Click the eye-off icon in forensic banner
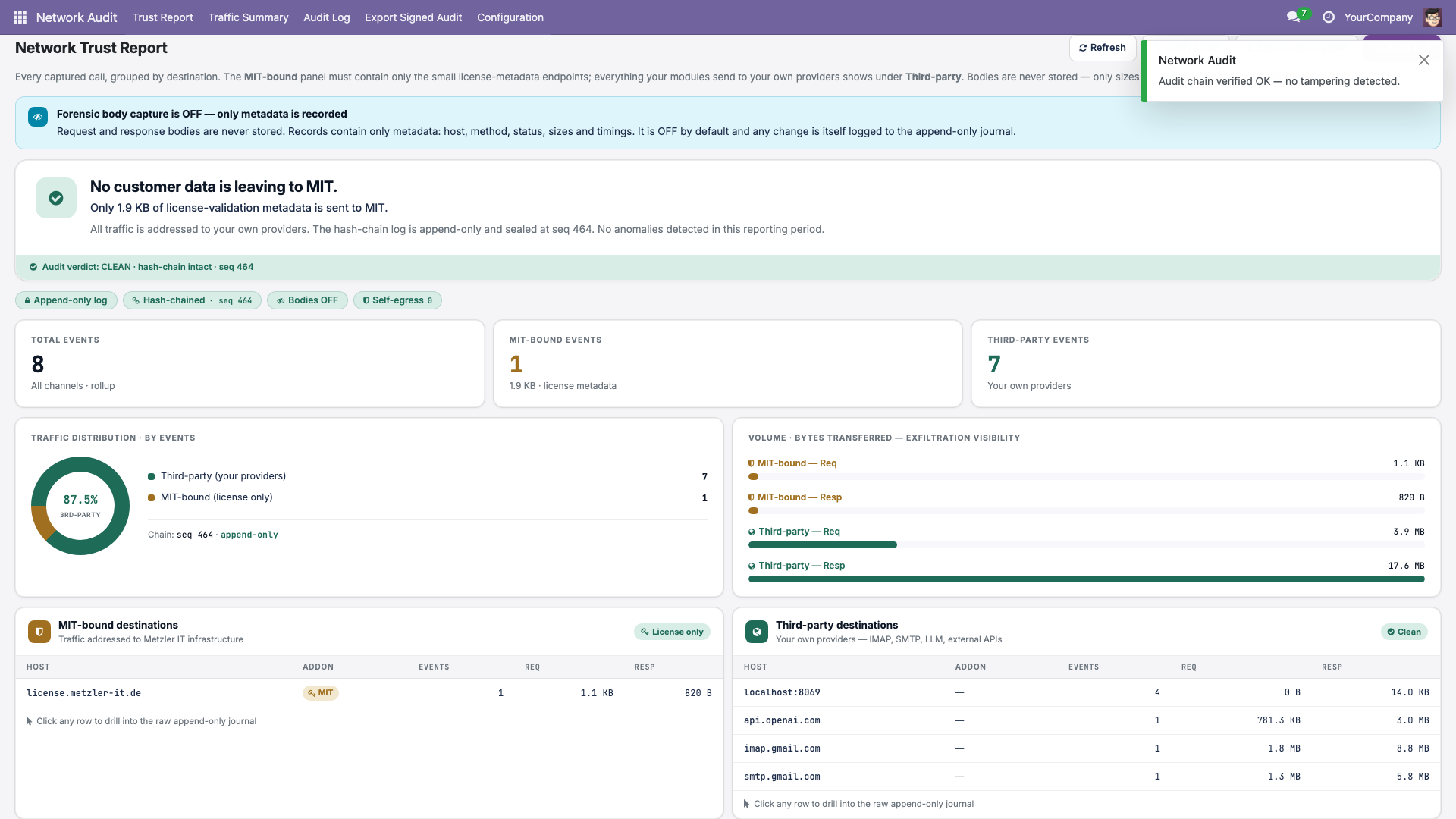This screenshot has height=819, width=1456. [x=38, y=117]
